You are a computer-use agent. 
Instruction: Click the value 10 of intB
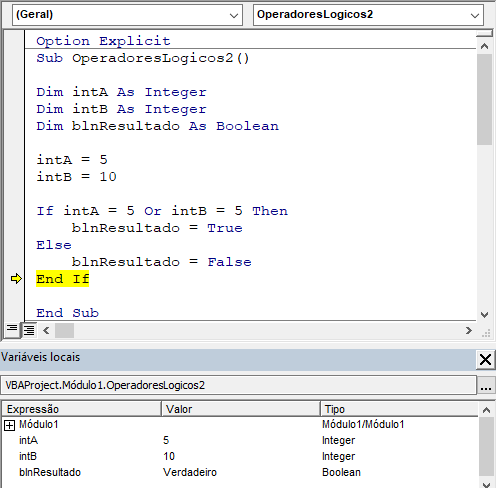click(x=169, y=456)
